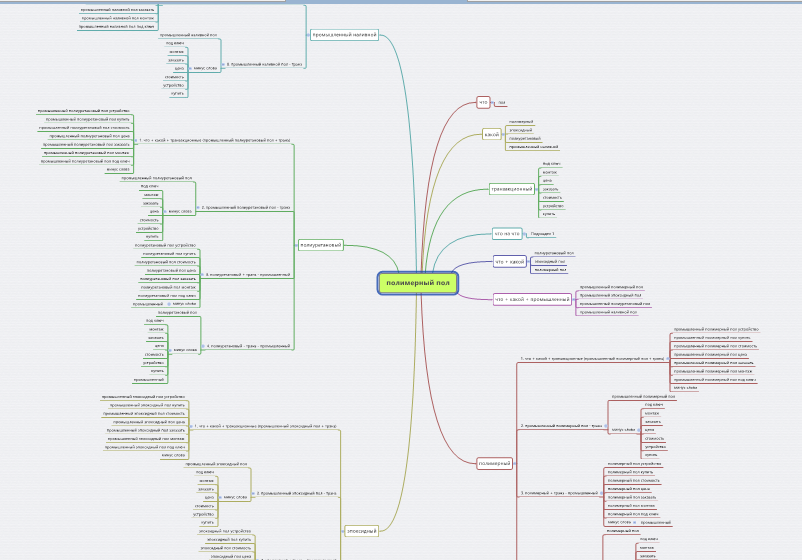Collapse the "что из что" node toggle
This screenshot has width=802, height=560.
(x=524, y=234)
